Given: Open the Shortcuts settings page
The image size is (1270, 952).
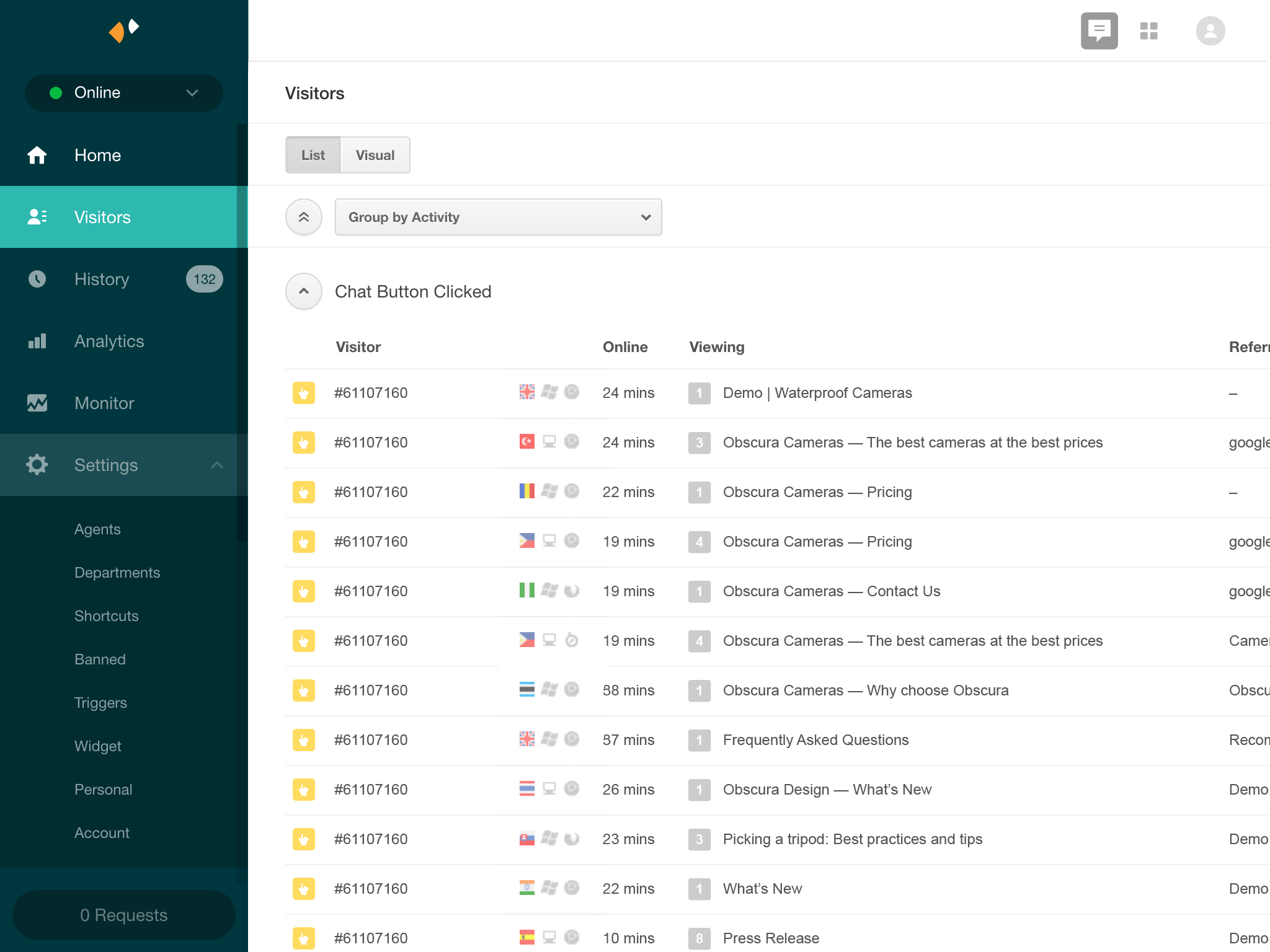Looking at the screenshot, I should [106, 615].
